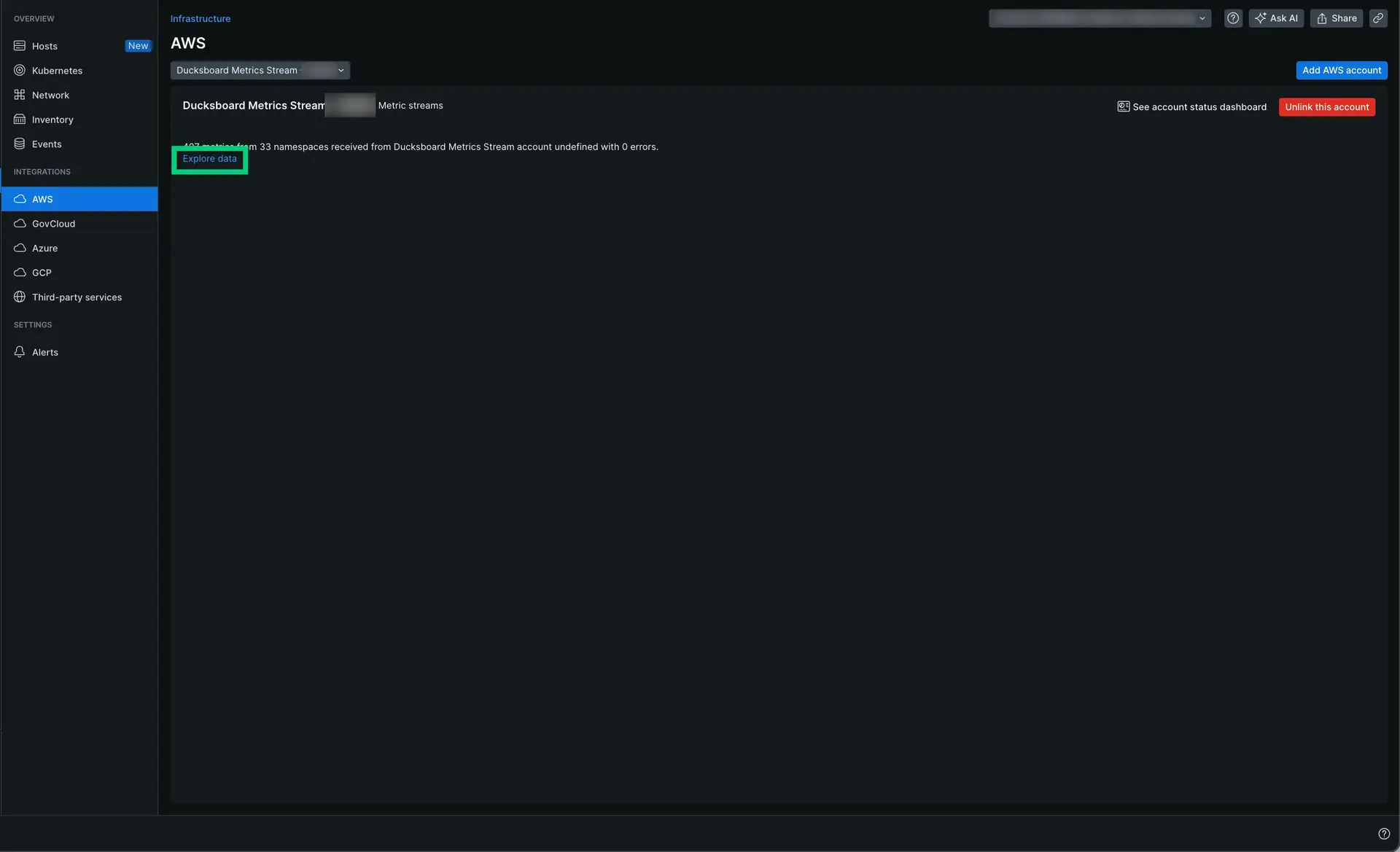Click the GCP integration toggle

(41, 272)
